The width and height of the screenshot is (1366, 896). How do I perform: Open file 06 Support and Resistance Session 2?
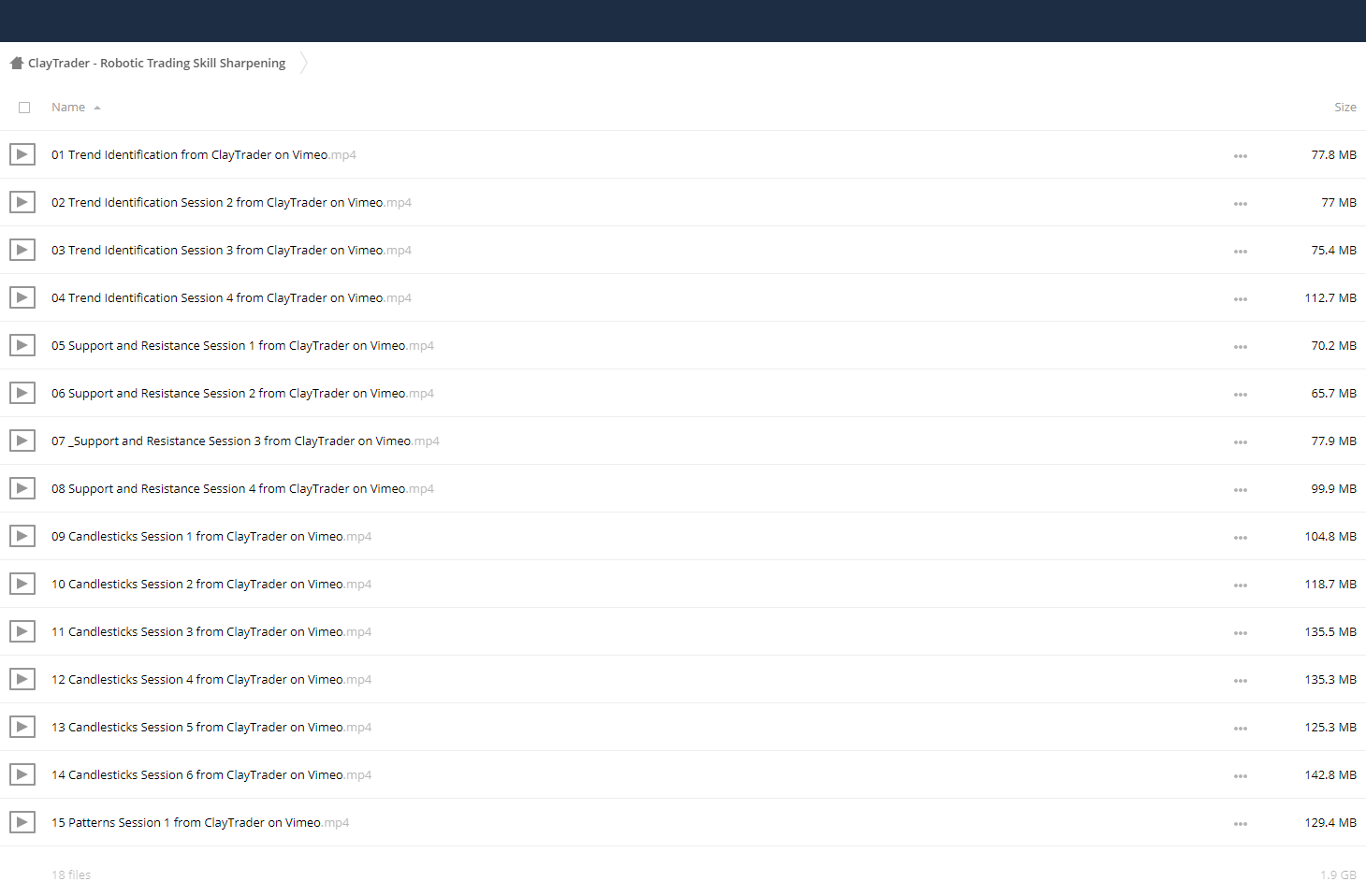(x=242, y=394)
